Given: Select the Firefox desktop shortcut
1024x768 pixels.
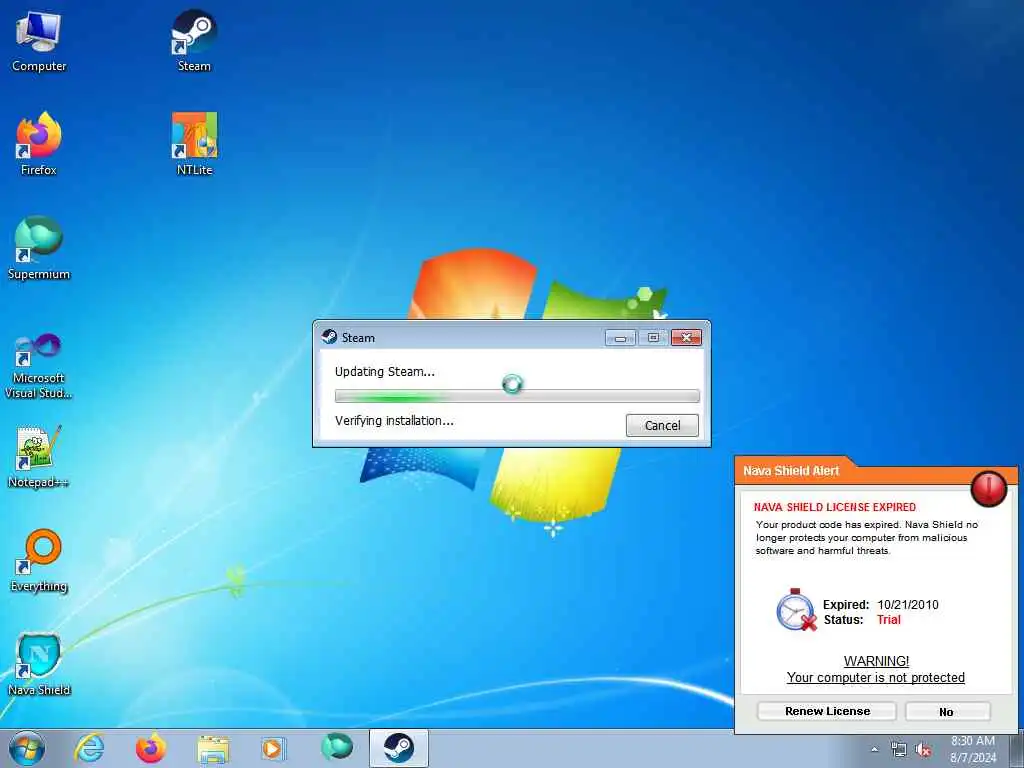Looking at the screenshot, I should coord(39,144).
